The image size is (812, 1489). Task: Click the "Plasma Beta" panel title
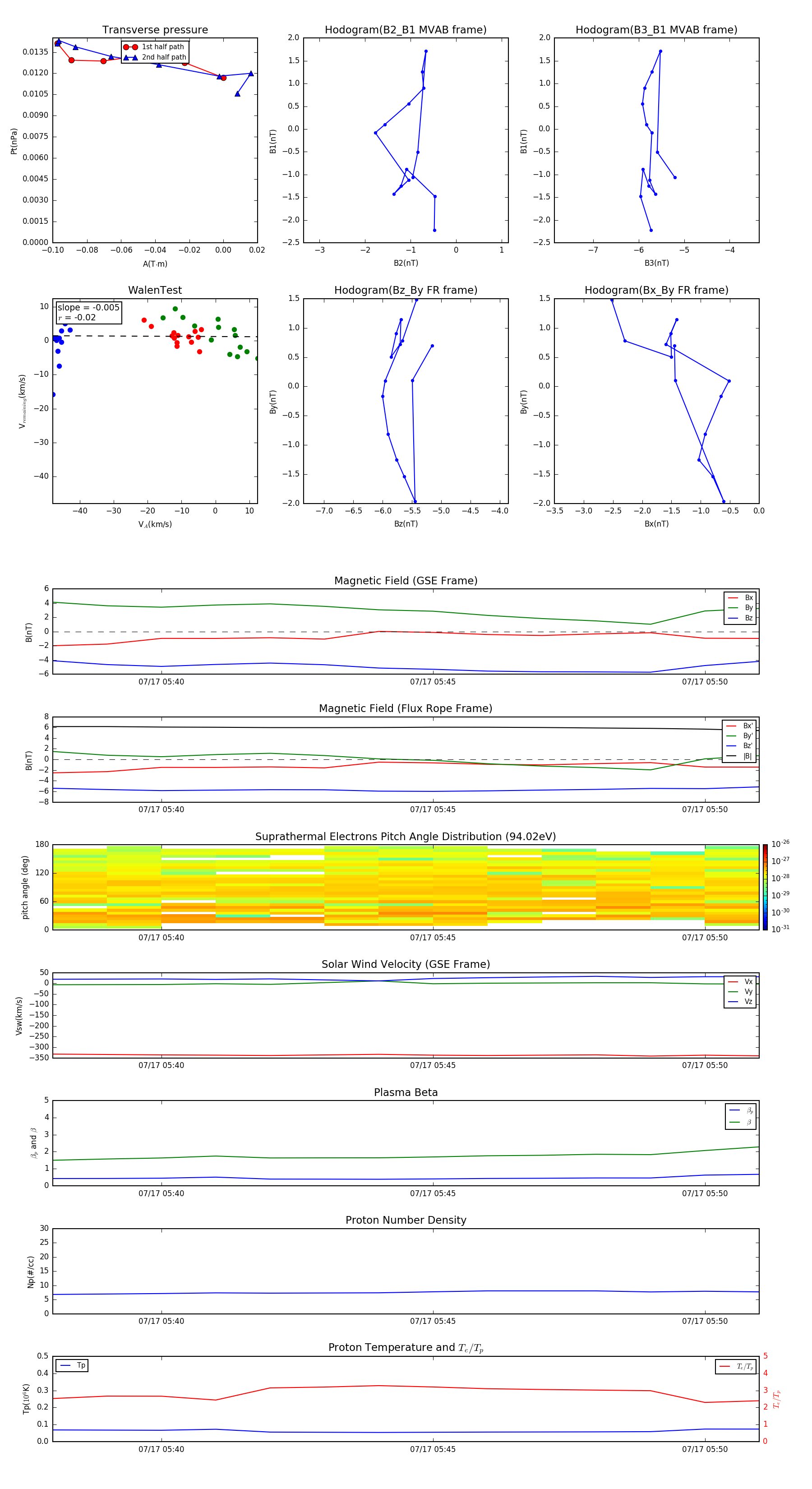[406, 1092]
